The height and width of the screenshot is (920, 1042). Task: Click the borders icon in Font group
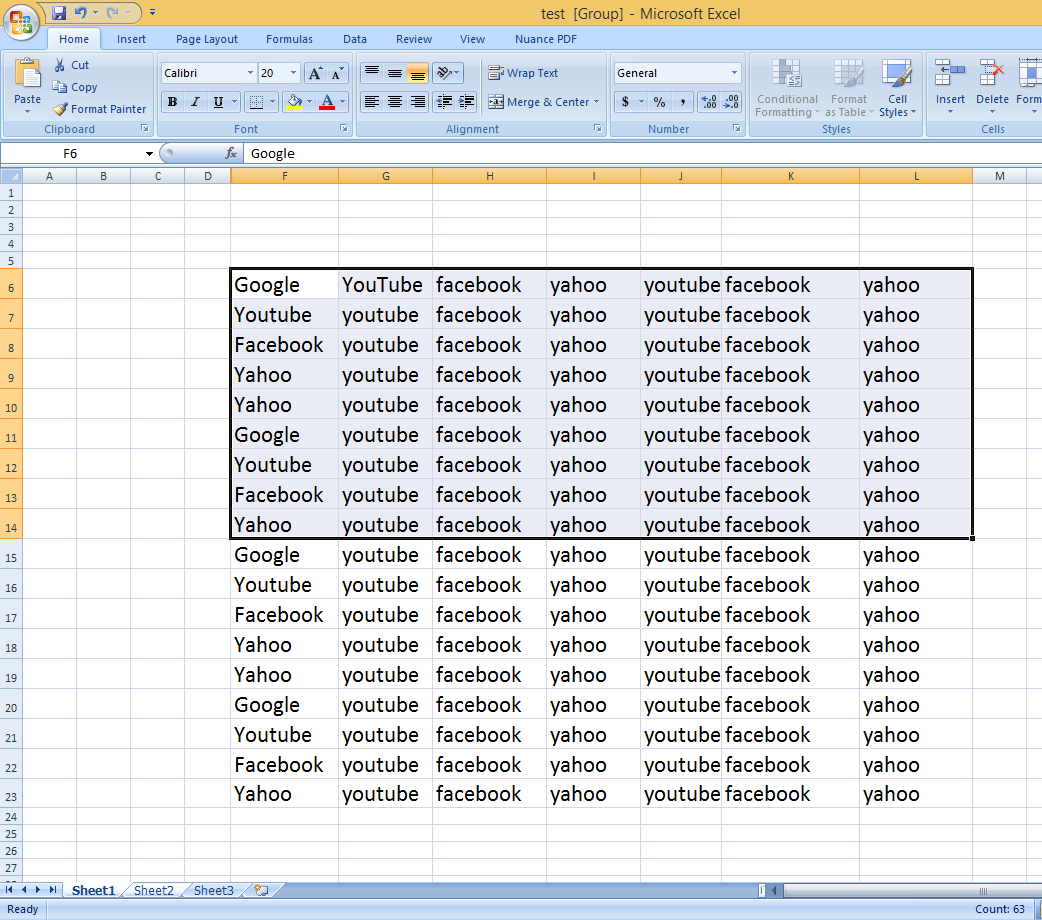tap(256, 102)
